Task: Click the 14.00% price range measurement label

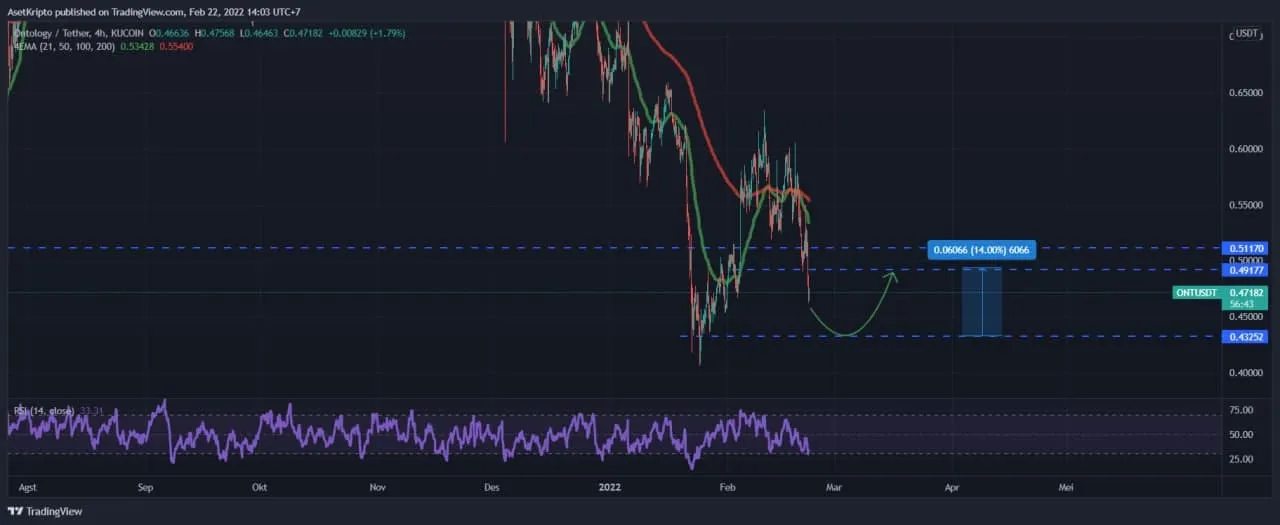Action: click(x=981, y=250)
